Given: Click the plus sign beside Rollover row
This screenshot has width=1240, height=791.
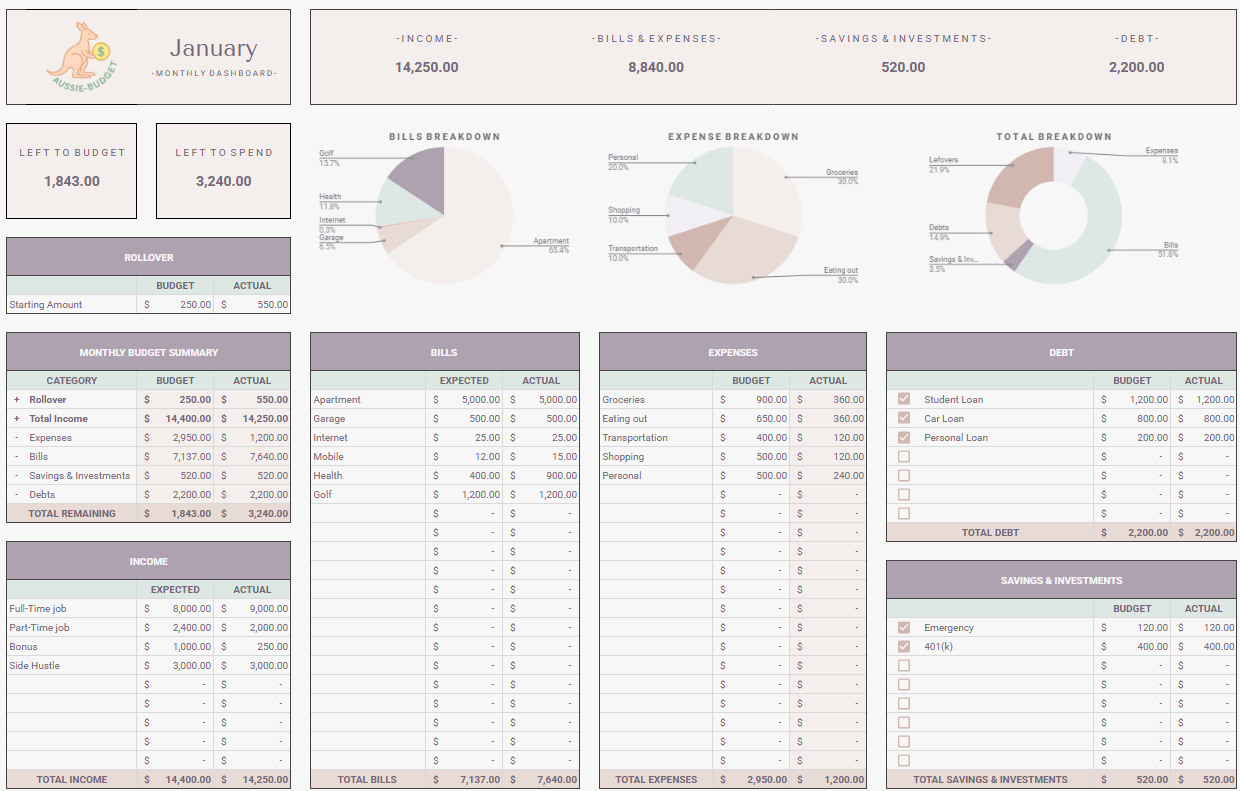Looking at the screenshot, I should (x=17, y=400).
